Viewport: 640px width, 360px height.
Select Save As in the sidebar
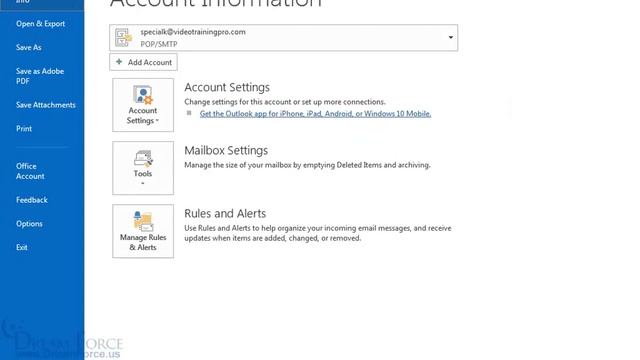pos(29,47)
